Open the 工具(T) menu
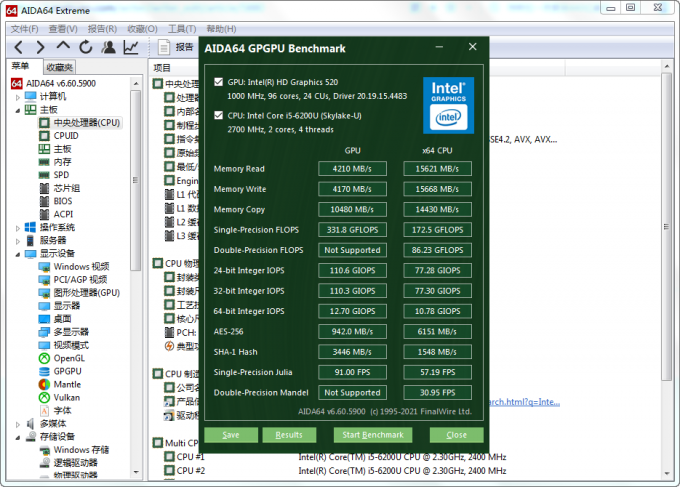The height and width of the screenshot is (487, 680). pos(182,28)
